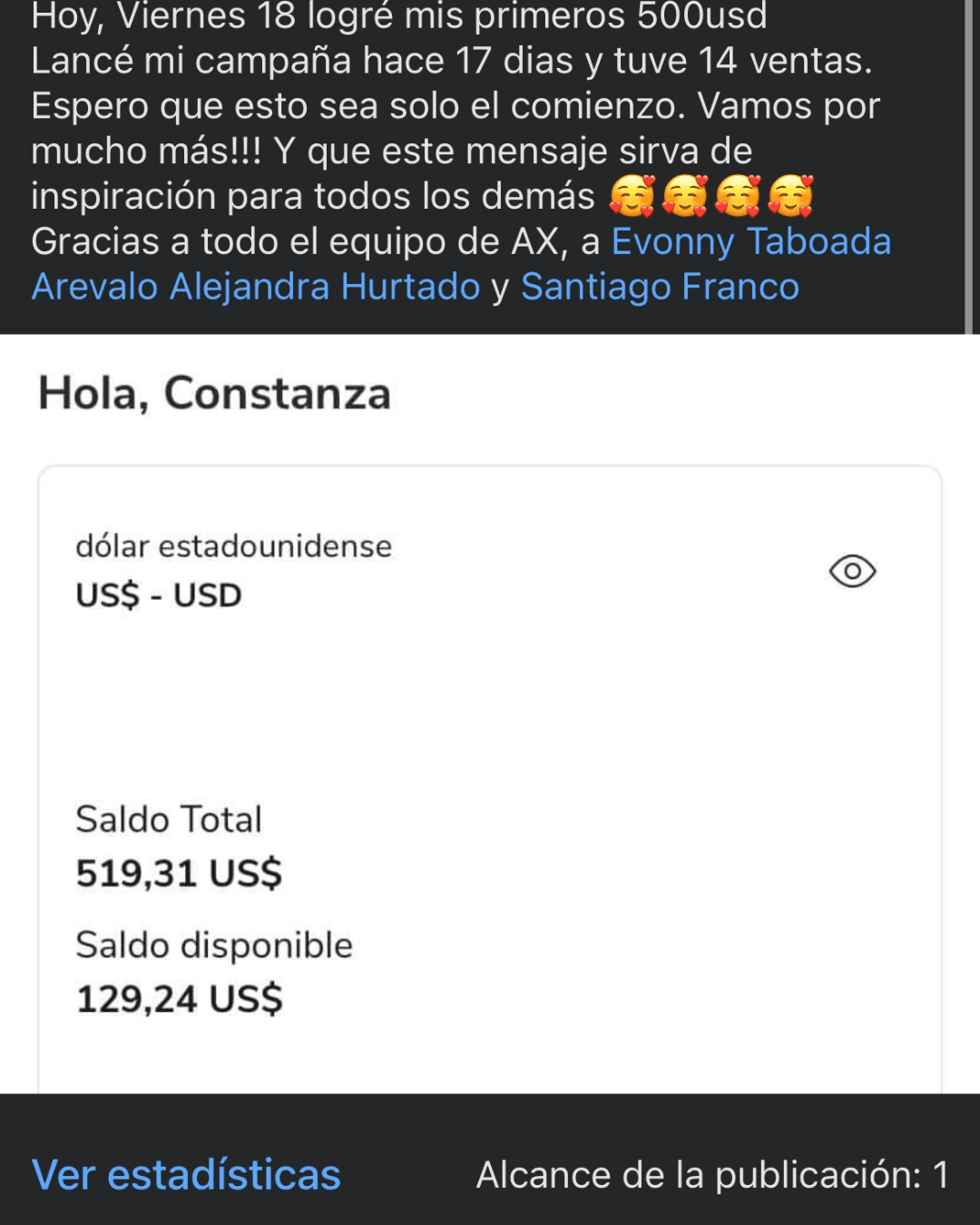Viewport: 980px width, 1225px height.
Task: Click the last smiling hearts emoji
Action: (x=790, y=197)
